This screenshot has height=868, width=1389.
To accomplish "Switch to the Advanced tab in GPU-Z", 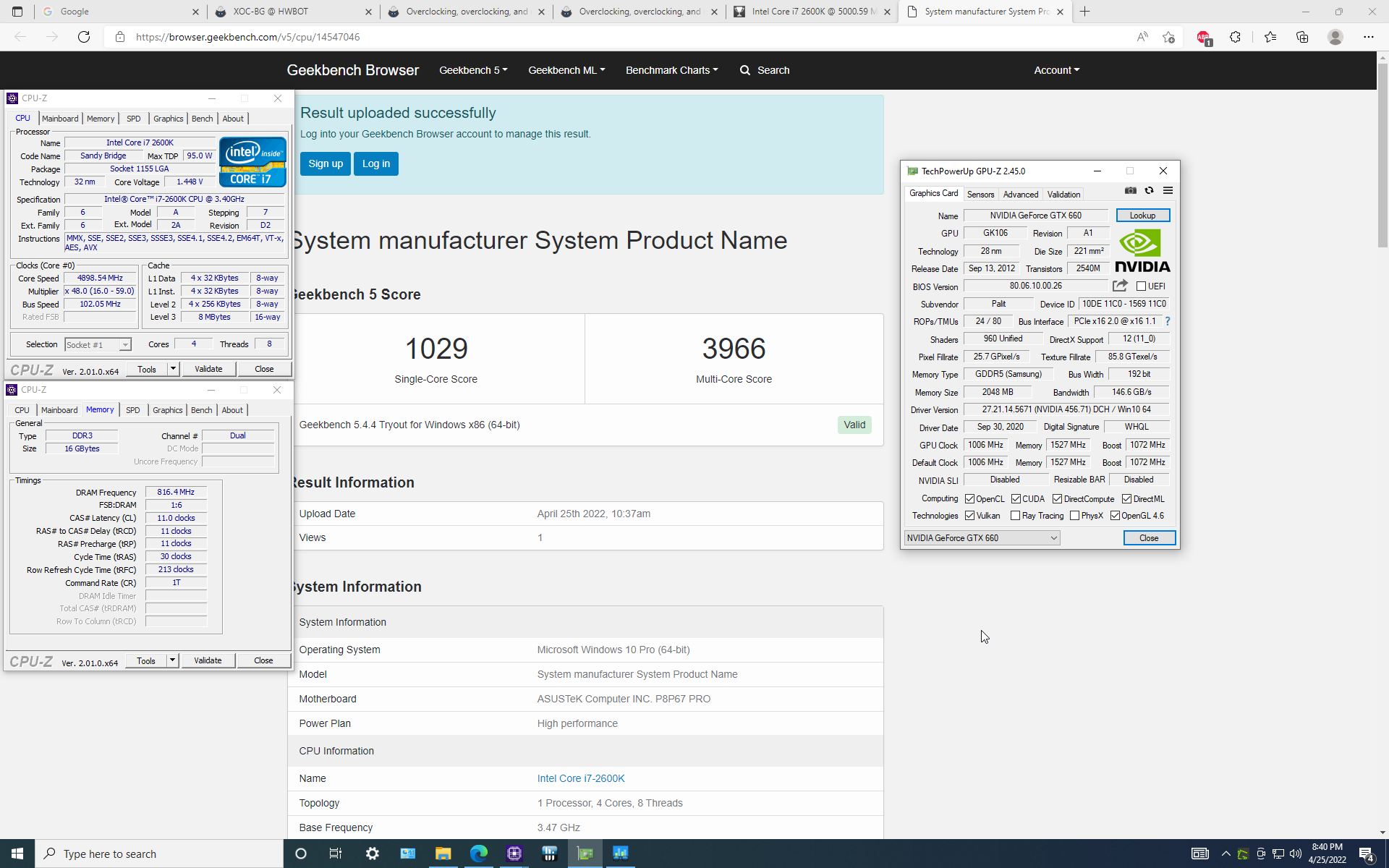I will pyautogui.click(x=1020, y=195).
